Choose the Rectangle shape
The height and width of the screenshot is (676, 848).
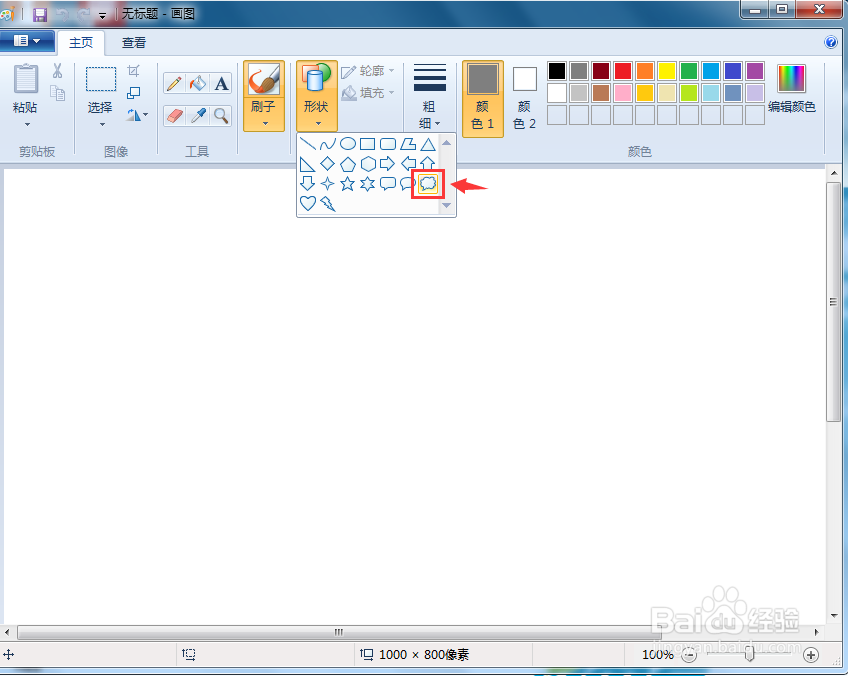[368, 144]
